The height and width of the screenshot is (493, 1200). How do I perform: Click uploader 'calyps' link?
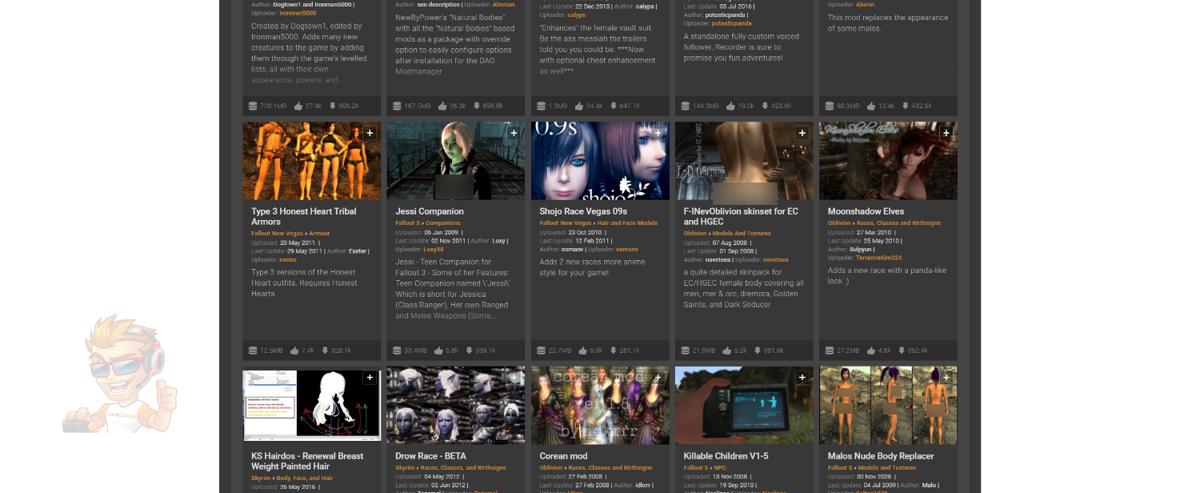click(576, 15)
